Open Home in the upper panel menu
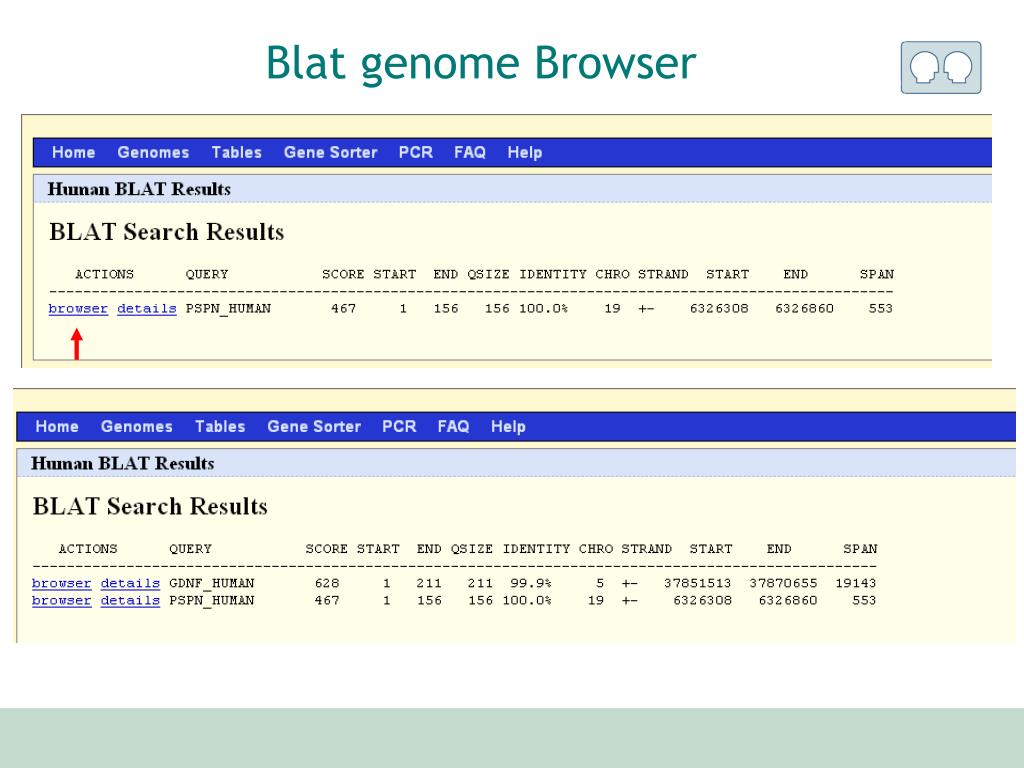The height and width of the screenshot is (768, 1024). [x=74, y=152]
